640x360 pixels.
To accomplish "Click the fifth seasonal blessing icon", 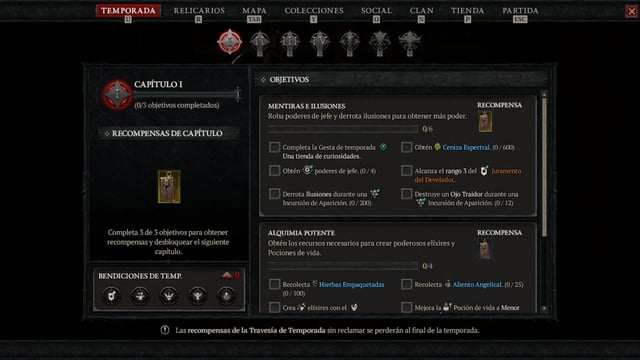I will point(226,296).
